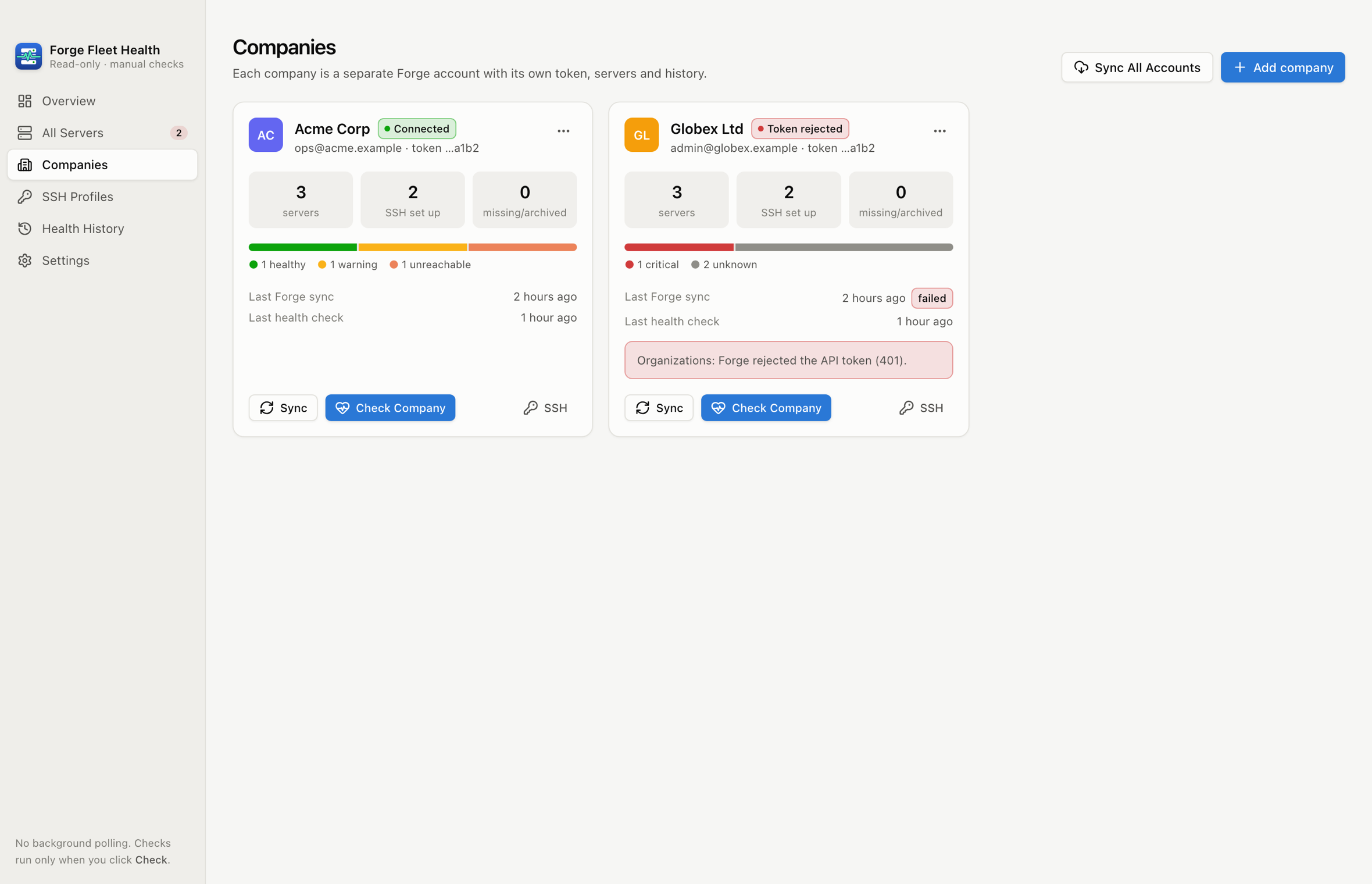Image resolution: width=1372 pixels, height=884 pixels.
Task: Open Globex Ltd more options menu
Action: [x=939, y=131]
